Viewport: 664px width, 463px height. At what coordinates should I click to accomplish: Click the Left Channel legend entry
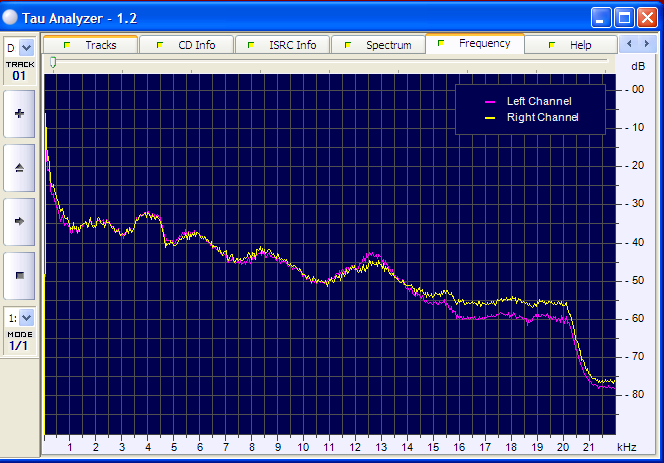pyautogui.click(x=530, y=102)
